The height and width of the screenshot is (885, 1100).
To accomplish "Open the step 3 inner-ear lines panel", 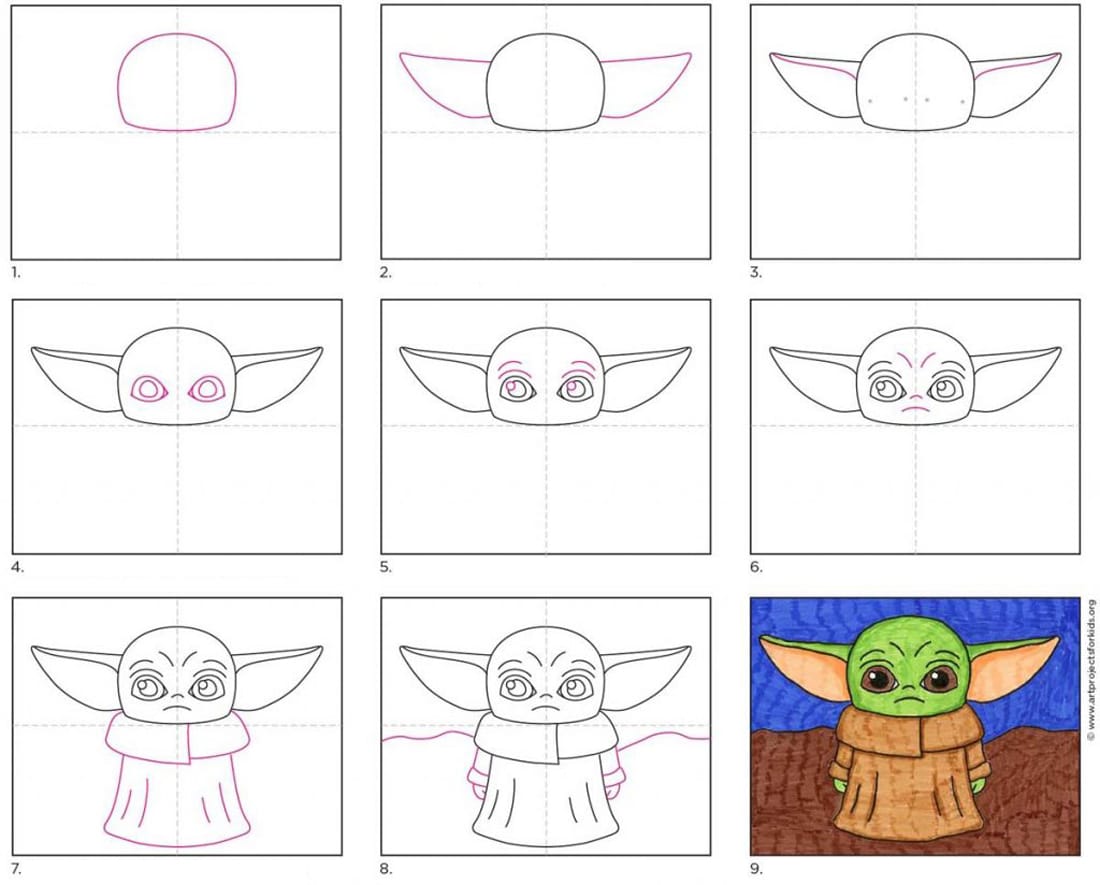I will (915, 133).
